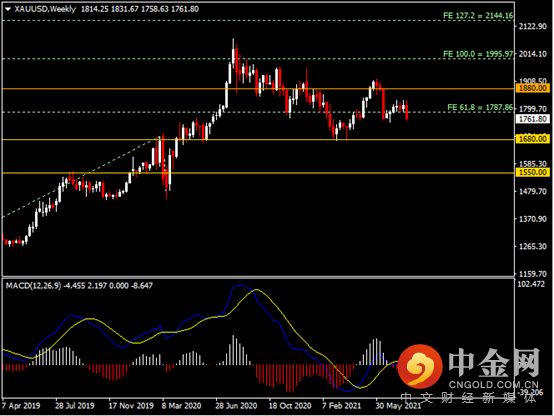Open the CNGOLD.COM.CN watermark link
Image resolution: width=554 pixels, height=416 pixels.
[494, 385]
